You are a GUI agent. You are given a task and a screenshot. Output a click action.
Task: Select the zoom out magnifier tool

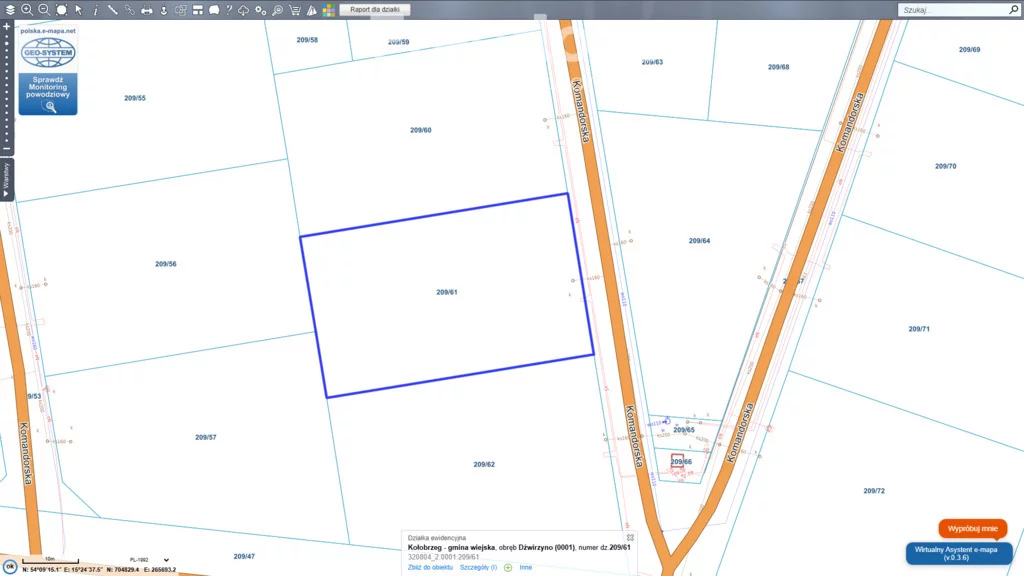[x=44, y=9]
